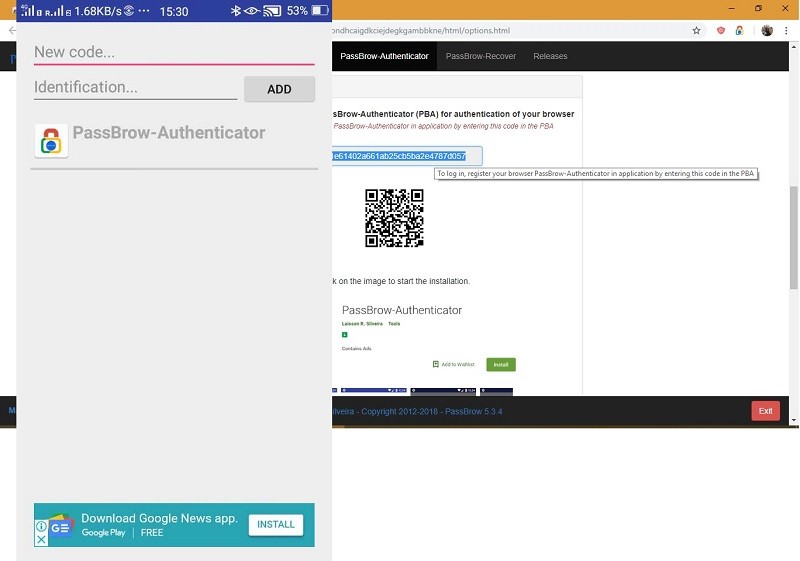Click the green content rating badge
Viewport: 800px width, 561px height.
click(344, 335)
